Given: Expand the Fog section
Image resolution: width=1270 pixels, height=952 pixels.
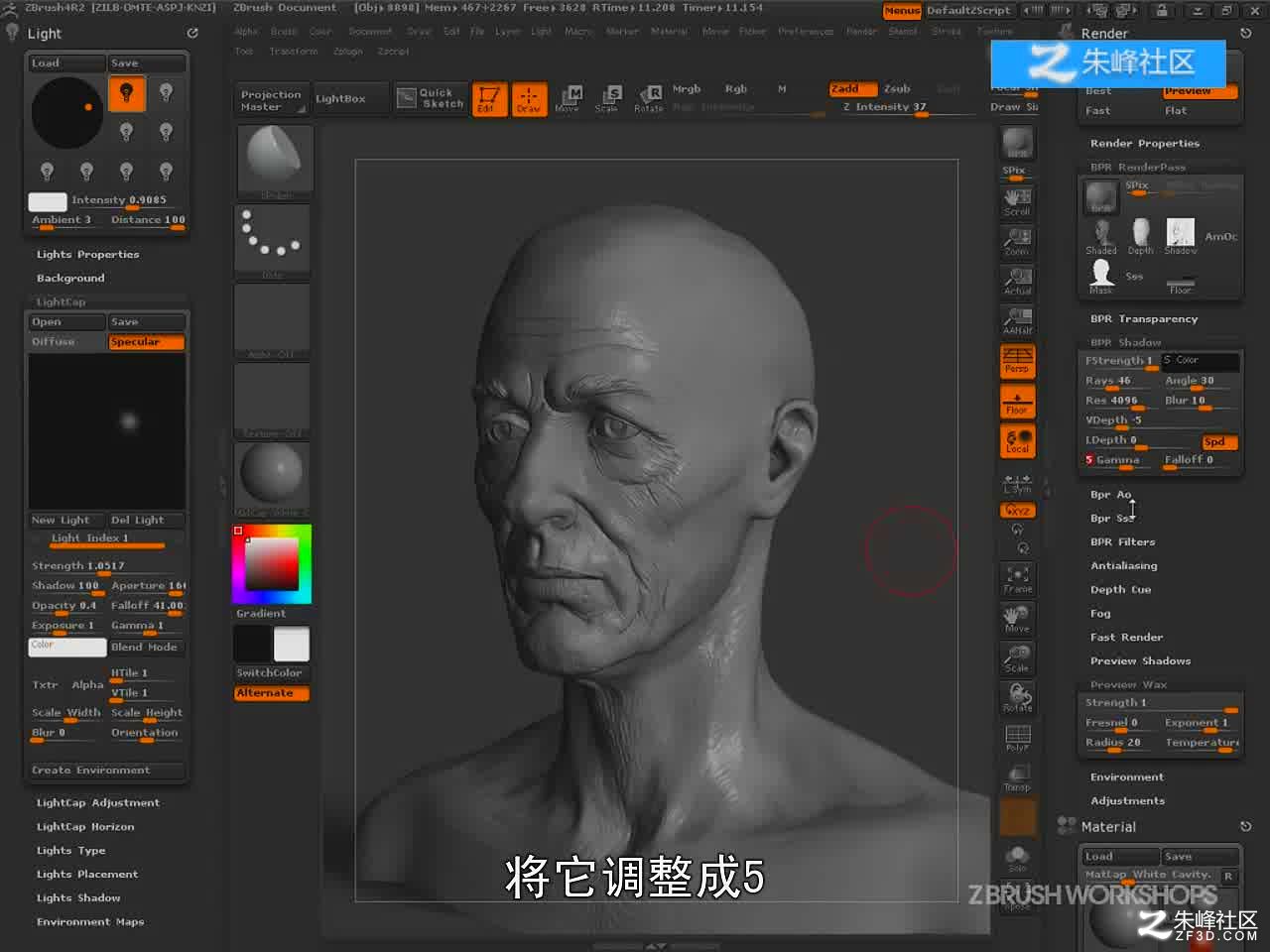Looking at the screenshot, I should 1100,614.
